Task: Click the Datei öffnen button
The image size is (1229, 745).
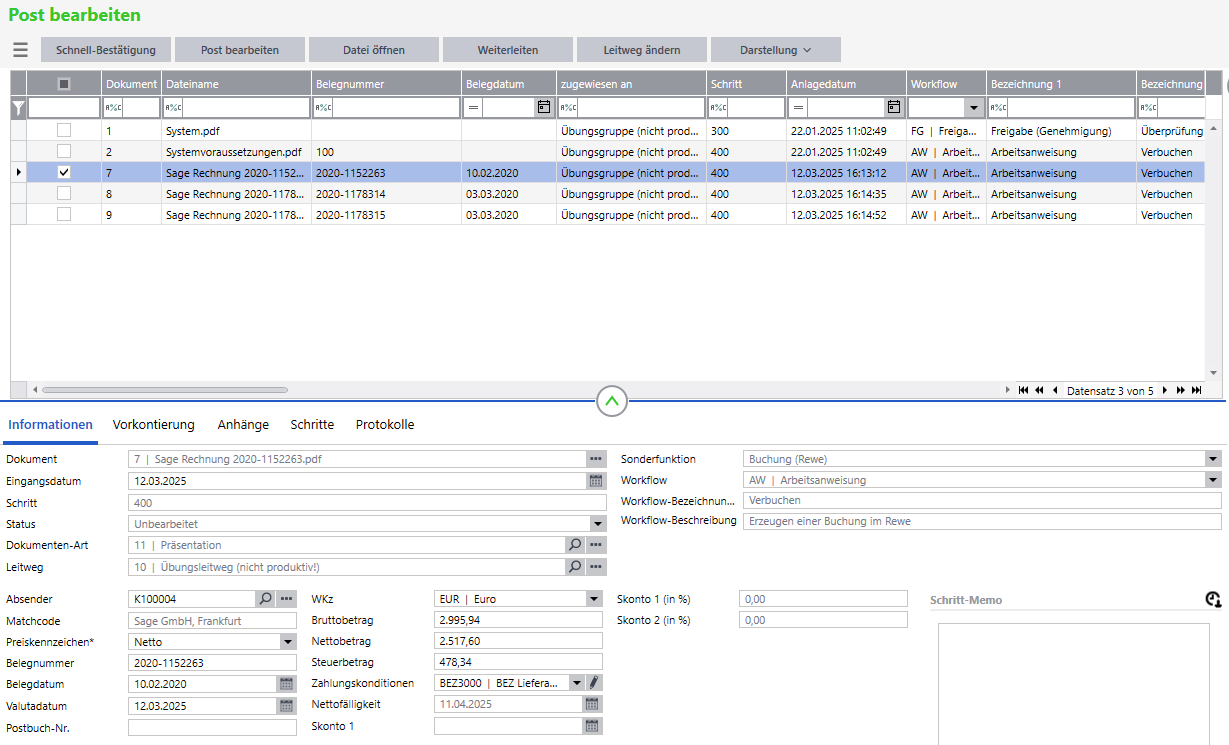Action: [374, 50]
